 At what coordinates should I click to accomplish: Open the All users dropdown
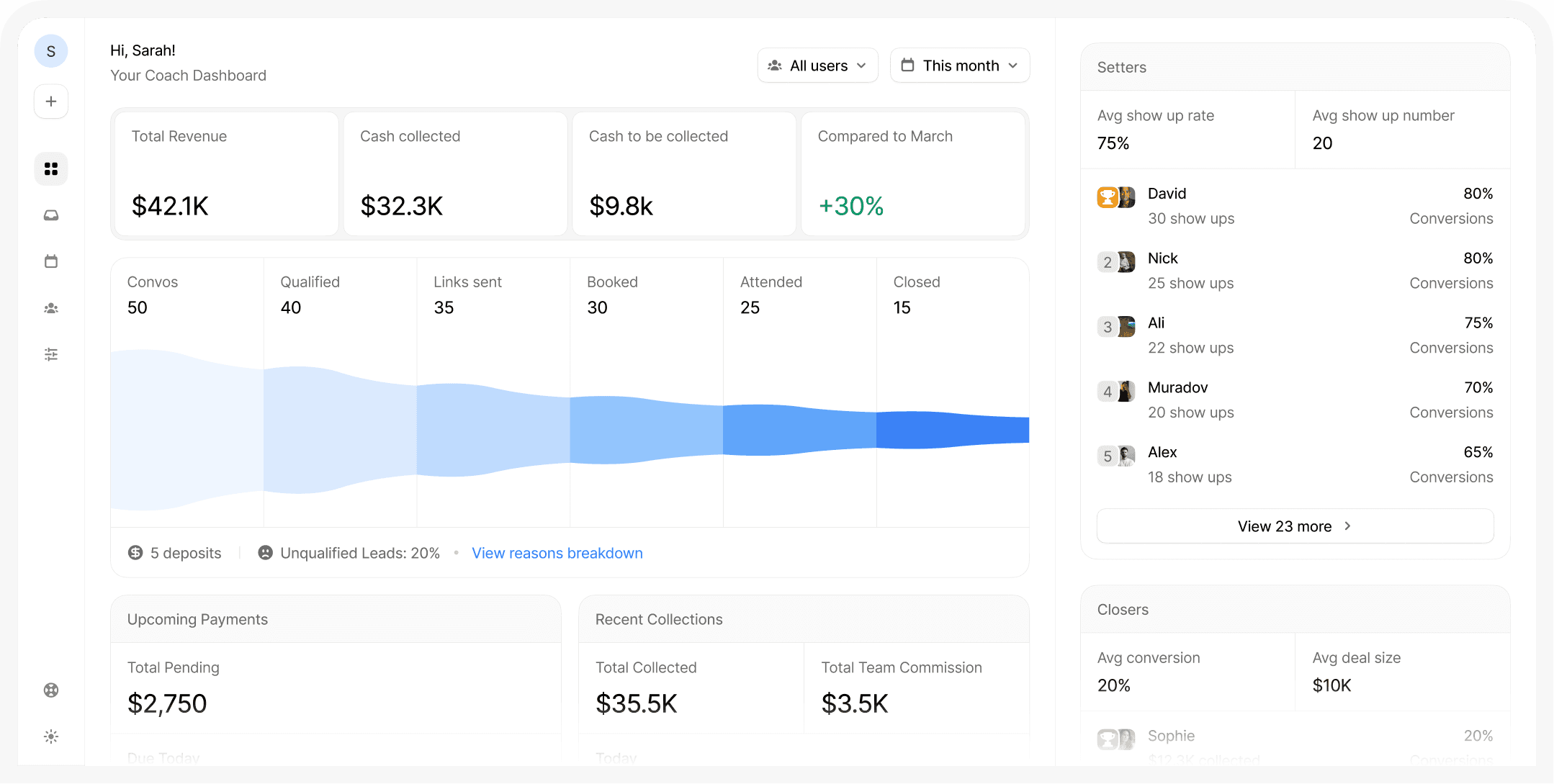pos(817,66)
